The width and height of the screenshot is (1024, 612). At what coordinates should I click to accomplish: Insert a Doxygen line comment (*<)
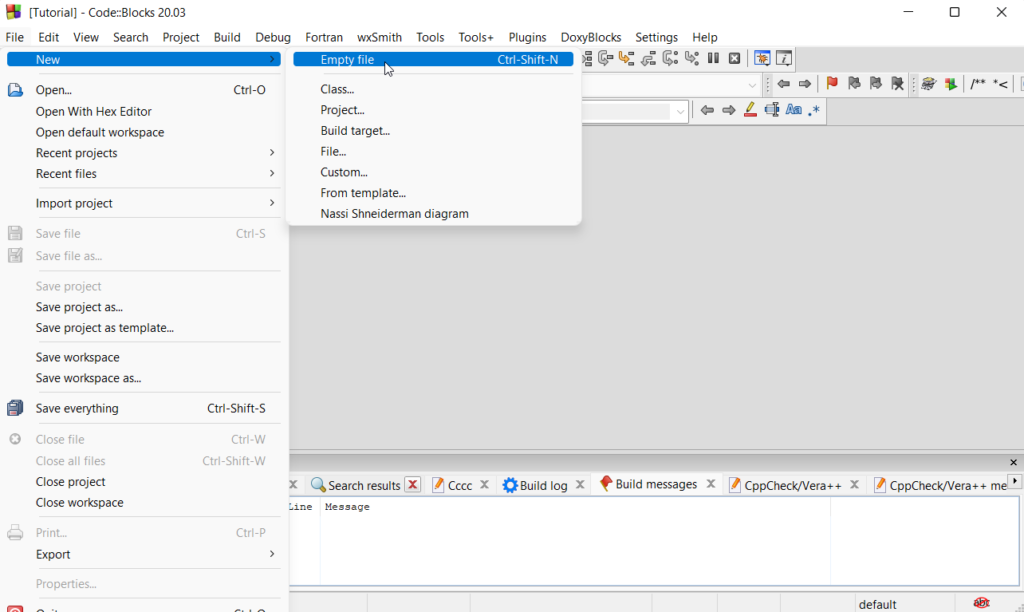[x=1000, y=84]
